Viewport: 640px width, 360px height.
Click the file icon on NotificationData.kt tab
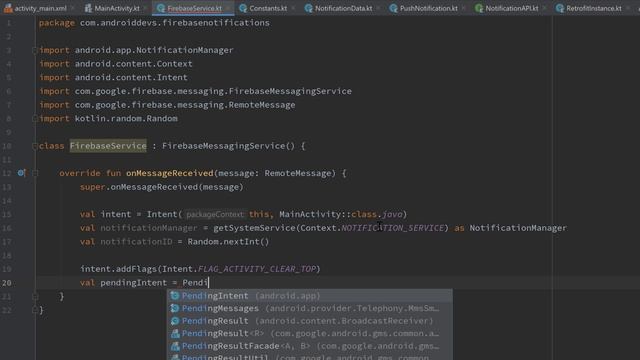[309, 8]
